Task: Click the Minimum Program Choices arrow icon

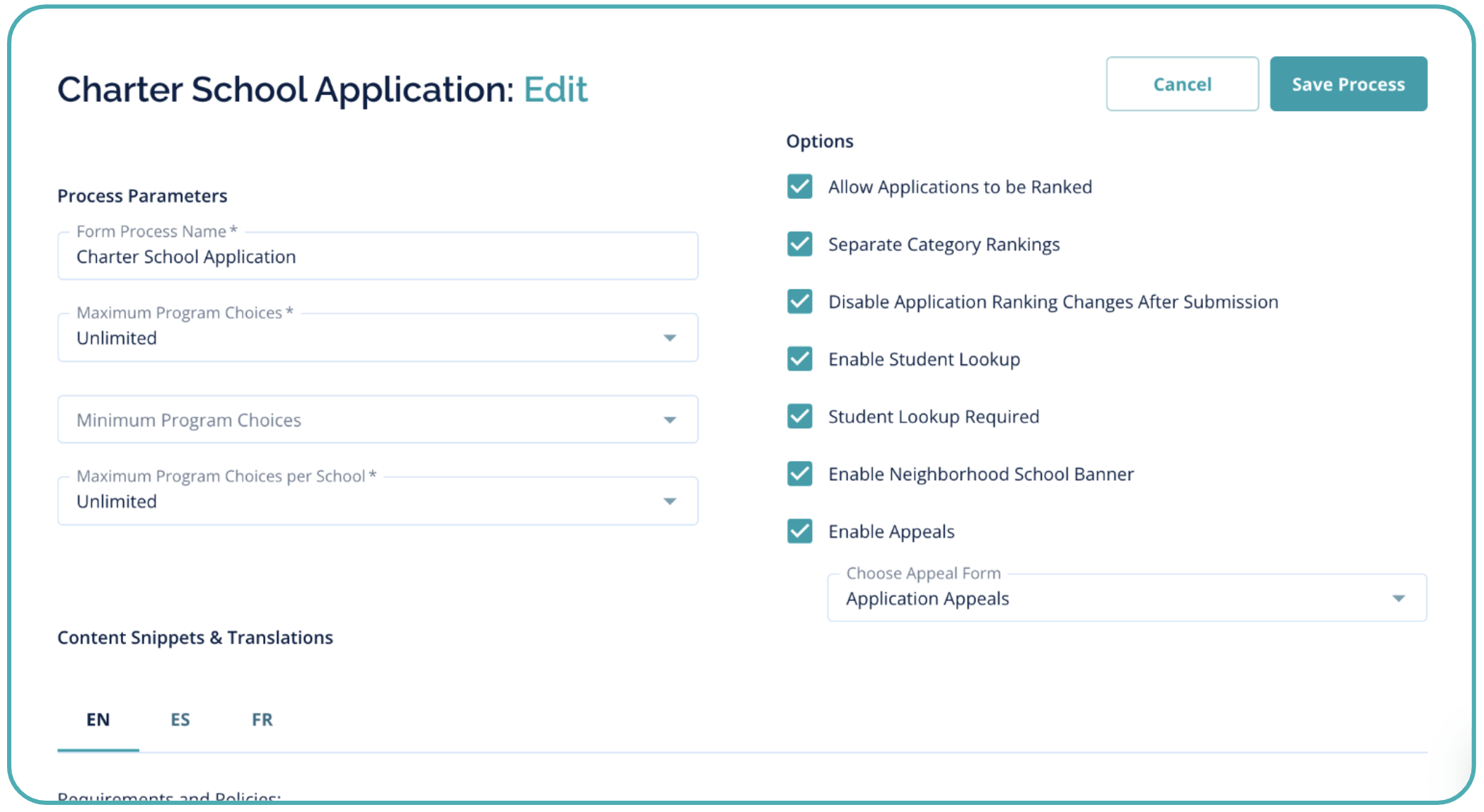Action: click(x=670, y=420)
